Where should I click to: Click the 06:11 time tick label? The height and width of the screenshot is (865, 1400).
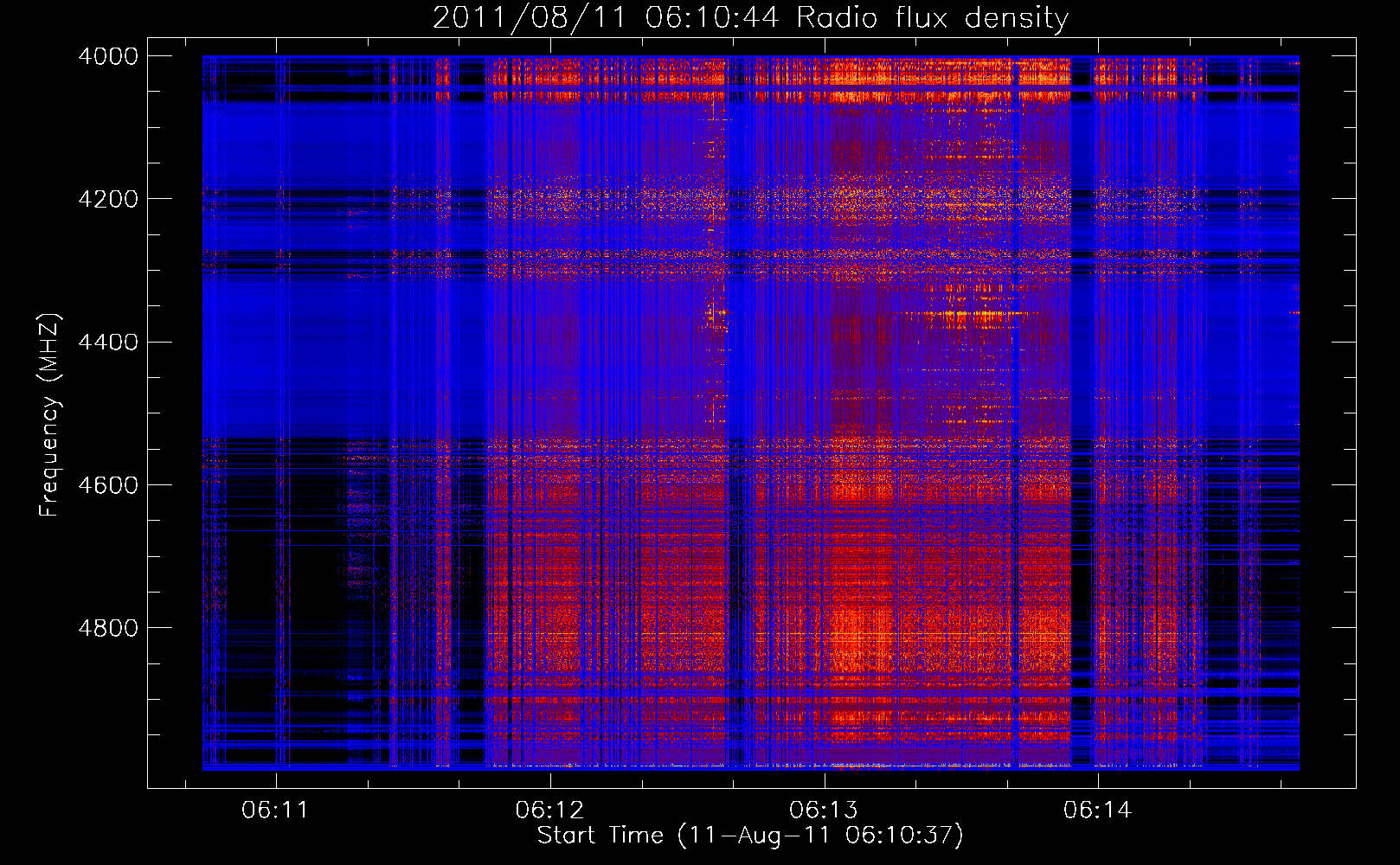pyautogui.click(x=275, y=810)
